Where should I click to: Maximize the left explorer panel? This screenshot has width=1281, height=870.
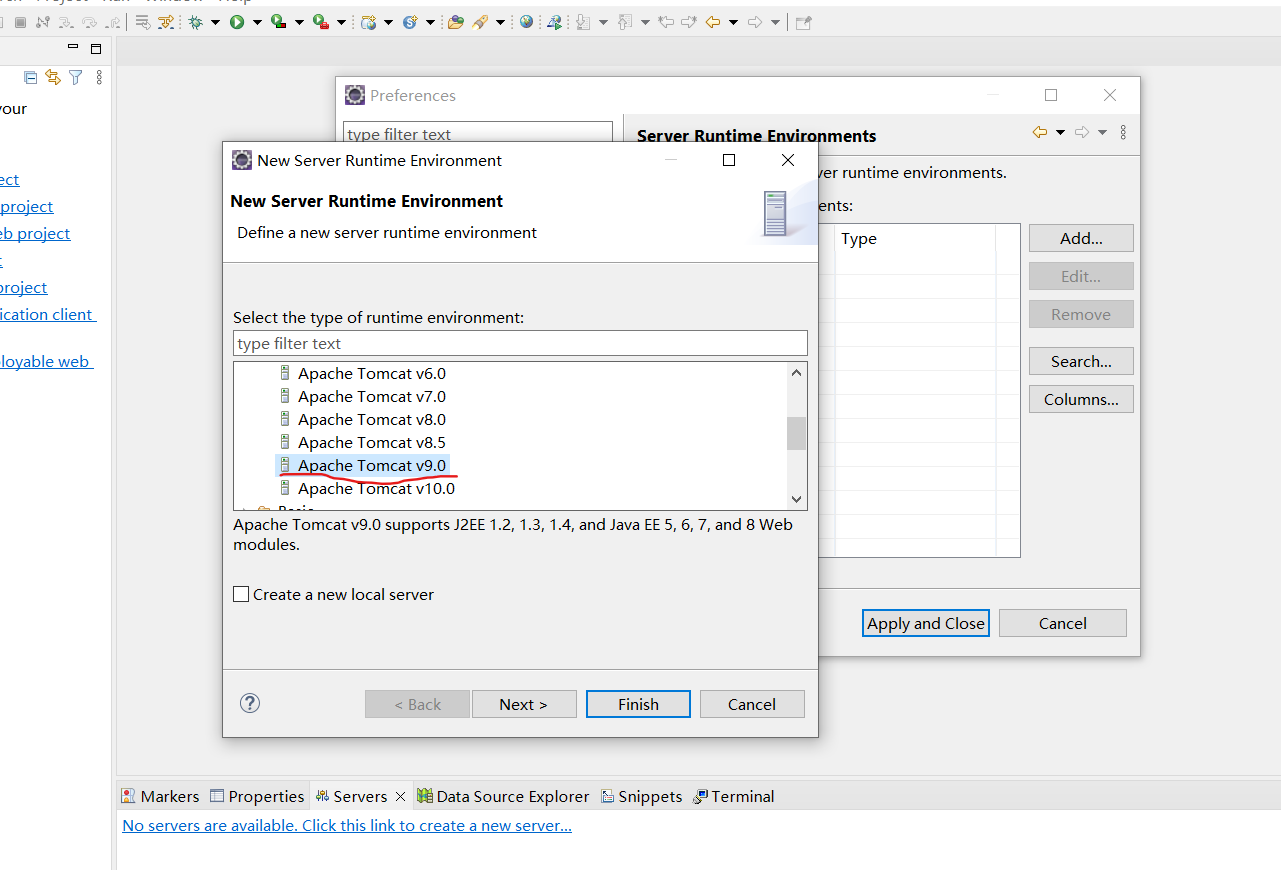pos(96,48)
